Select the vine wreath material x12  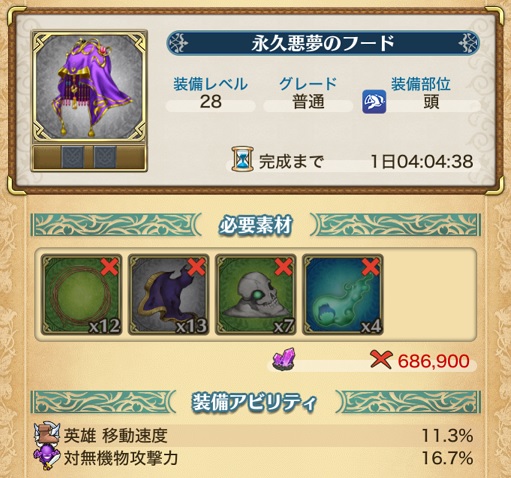tap(81, 295)
